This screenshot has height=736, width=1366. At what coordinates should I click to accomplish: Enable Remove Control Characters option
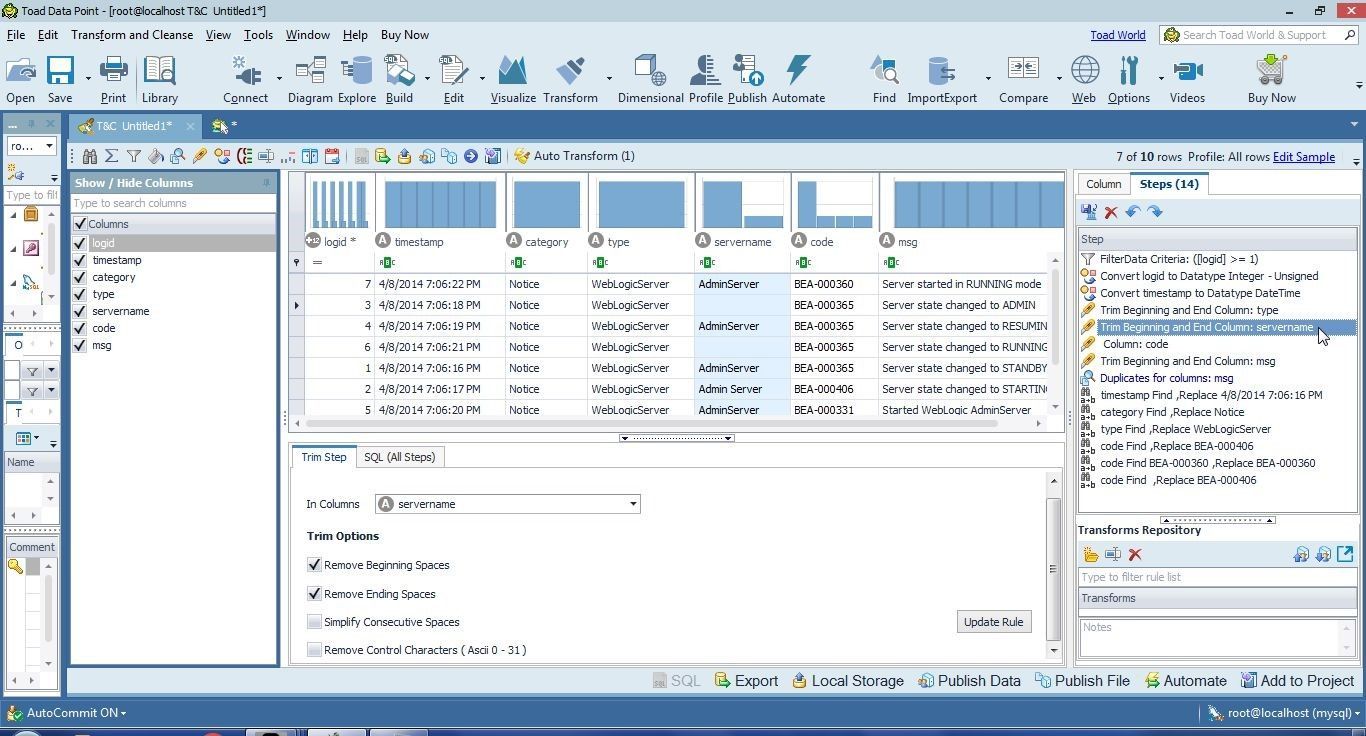tap(314, 650)
